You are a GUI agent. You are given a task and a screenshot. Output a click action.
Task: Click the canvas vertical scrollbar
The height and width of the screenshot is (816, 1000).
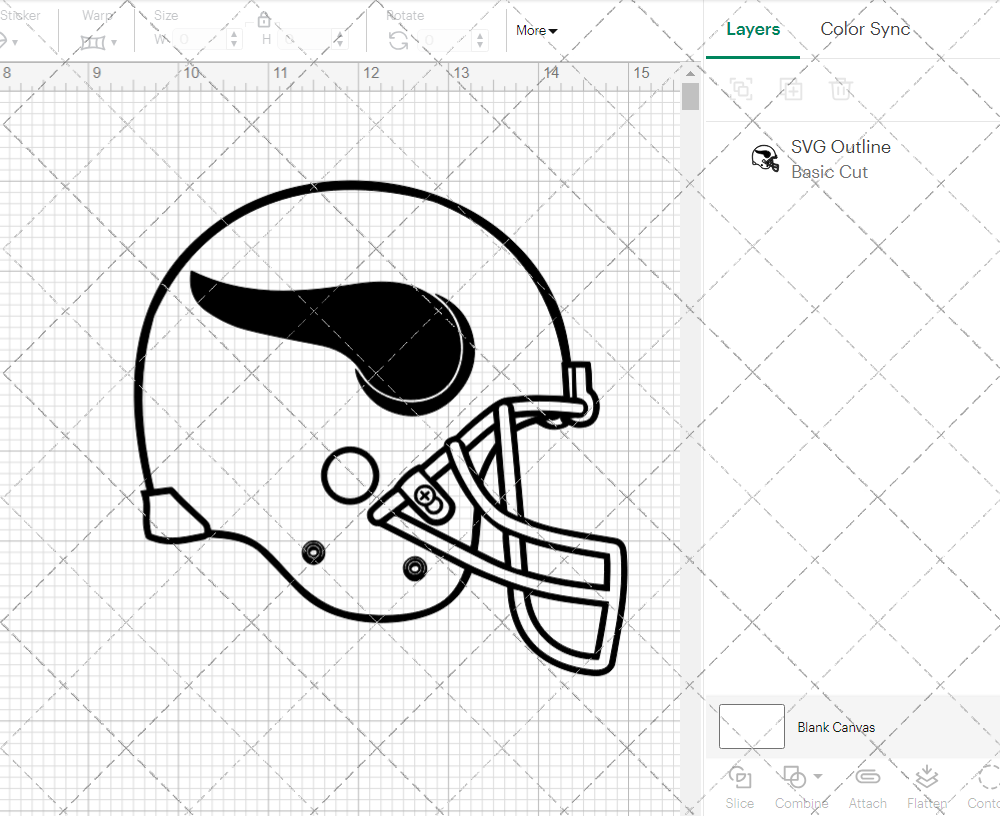690,98
